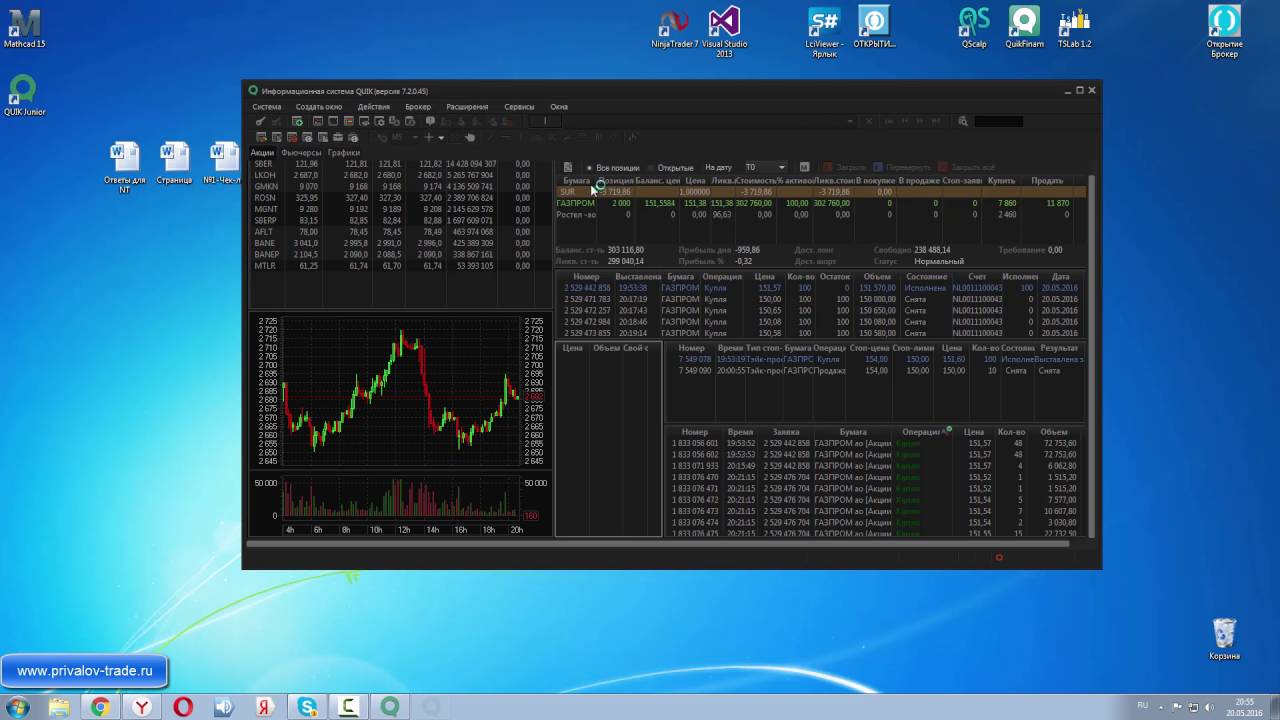Click the horizontal scrollbar at QUIK window bottom
1280x720 pixels.
[x=658, y=543]
